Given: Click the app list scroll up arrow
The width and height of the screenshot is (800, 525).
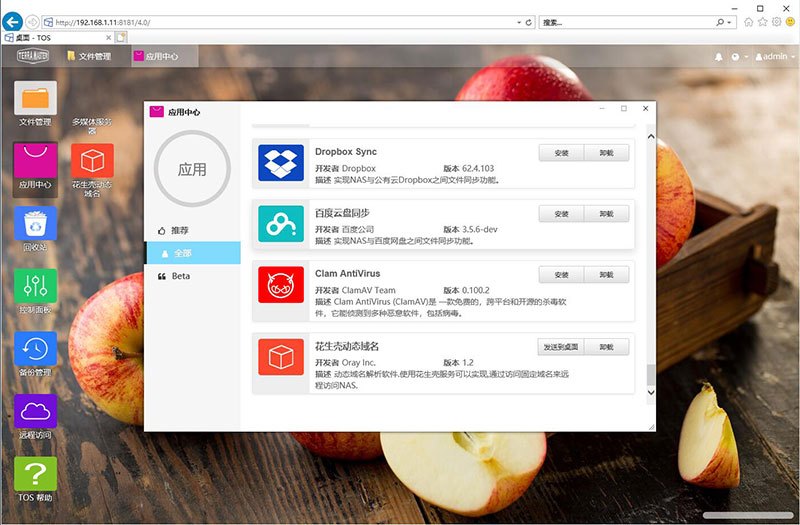Looking at the screenshot, I should click(651, 136).
